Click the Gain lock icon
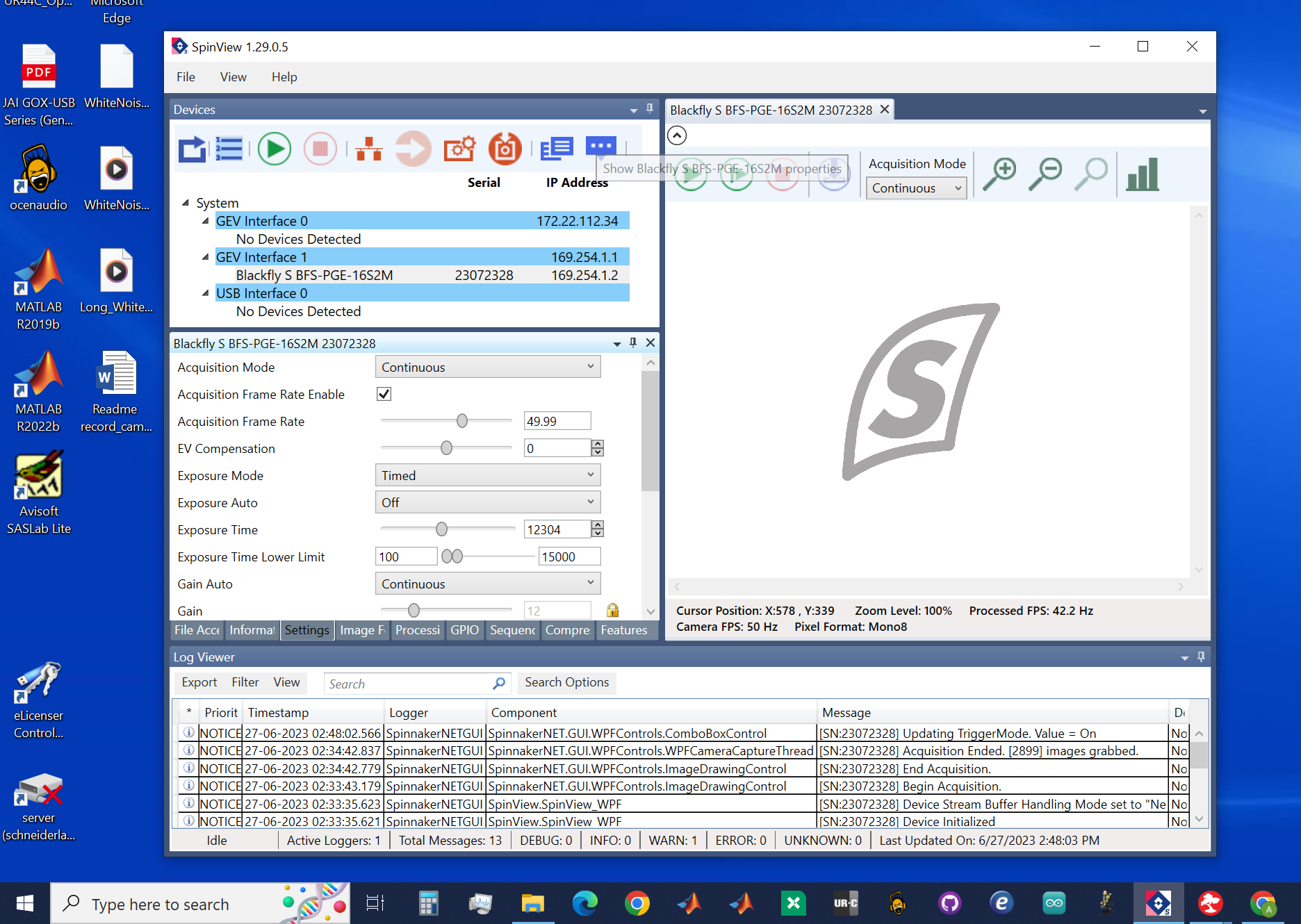This screenshot has height=924, width=1301. coord(612,610)
